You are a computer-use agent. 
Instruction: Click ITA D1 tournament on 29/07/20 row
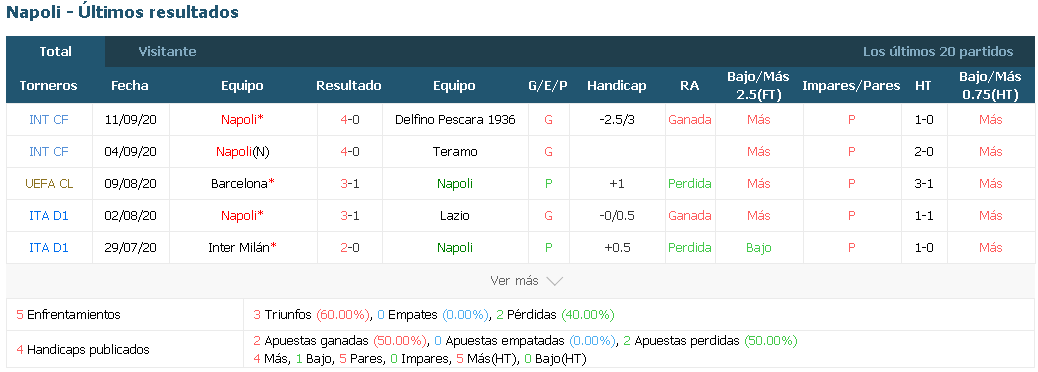pos(49,248)
